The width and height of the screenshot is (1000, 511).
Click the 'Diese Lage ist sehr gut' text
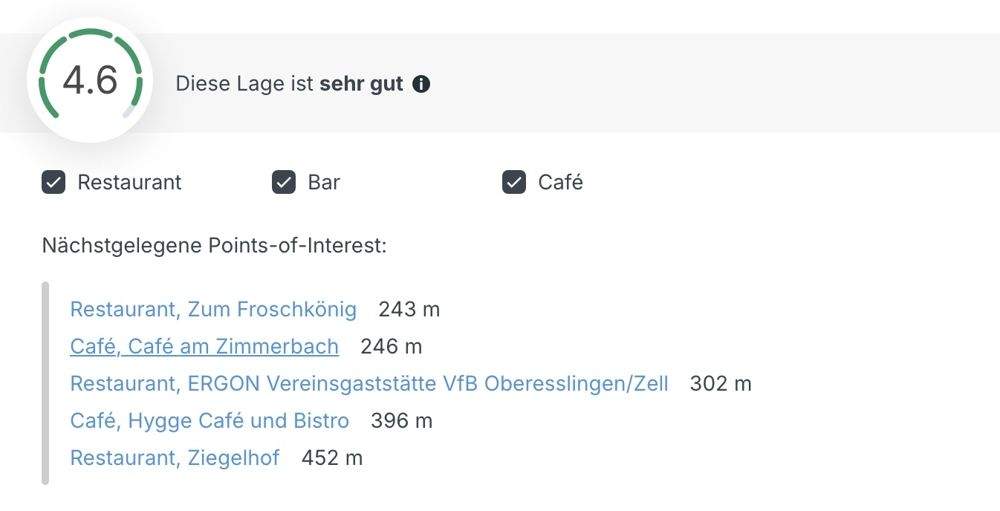point(289,84)
